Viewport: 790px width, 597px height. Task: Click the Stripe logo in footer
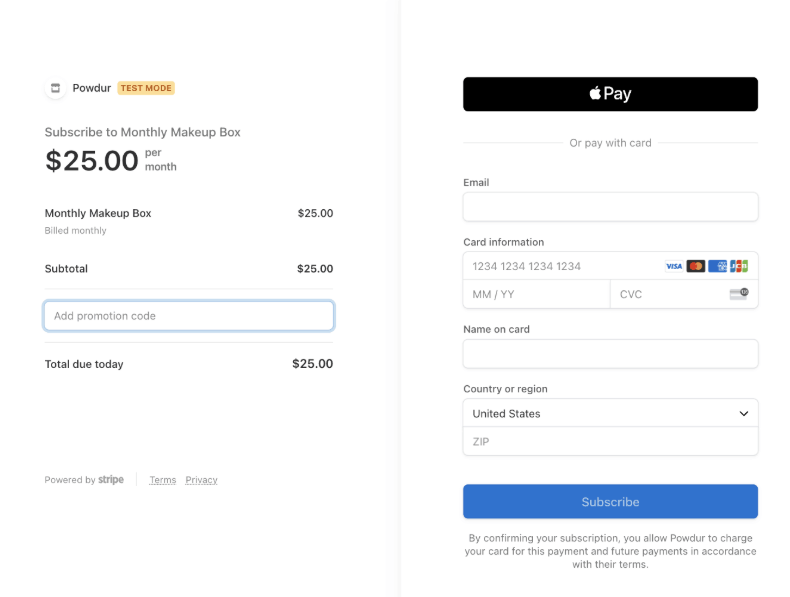tap(111, 480)
